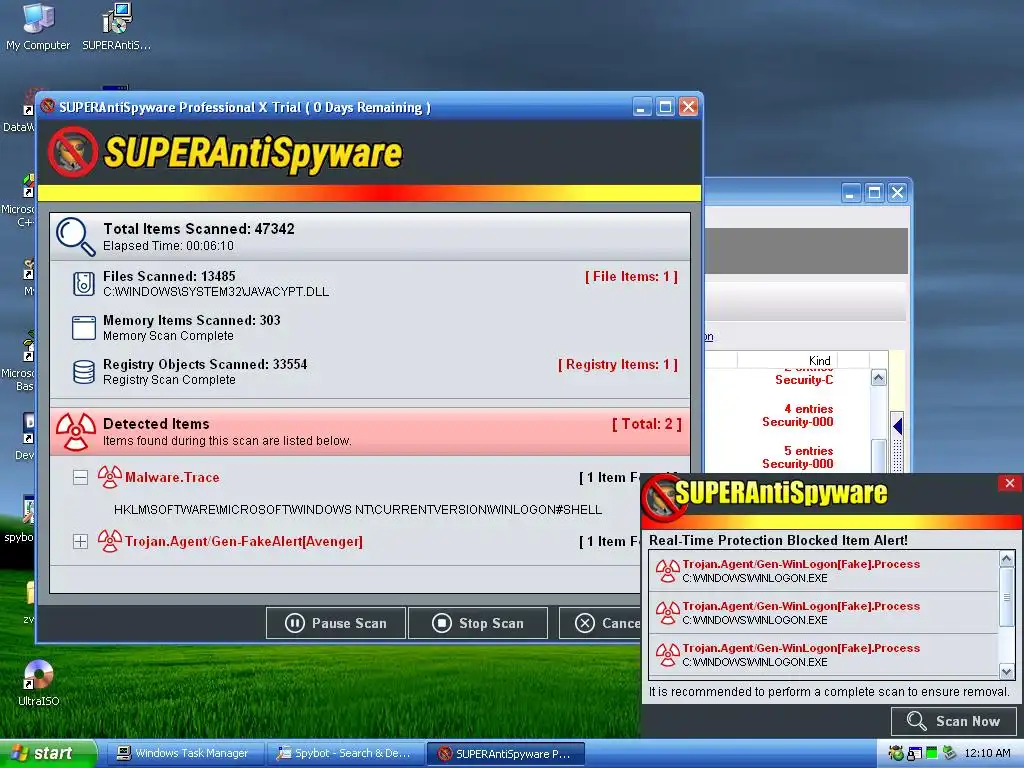1024x768 pixels.
Task: Click the 'Memory Scan Complete' status text
Action: coord(168,336)
